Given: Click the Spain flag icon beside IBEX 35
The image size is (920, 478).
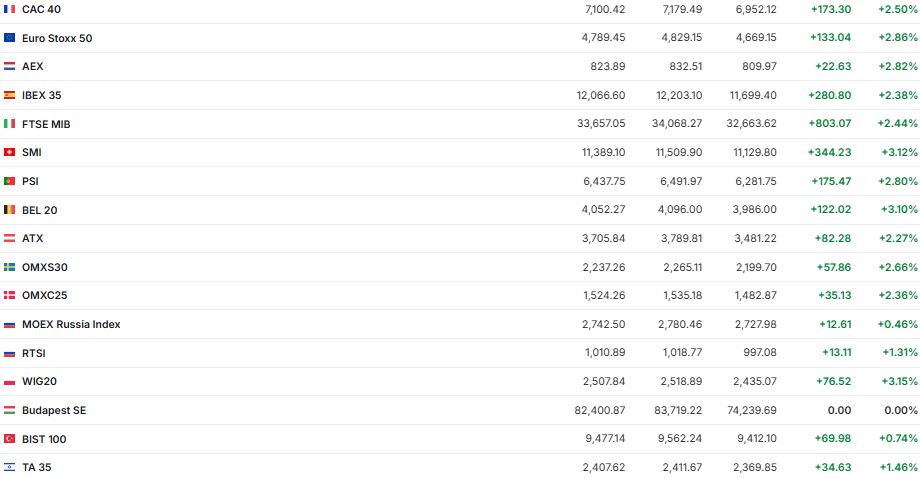Looking at the screenshot, I should (10, 95).
